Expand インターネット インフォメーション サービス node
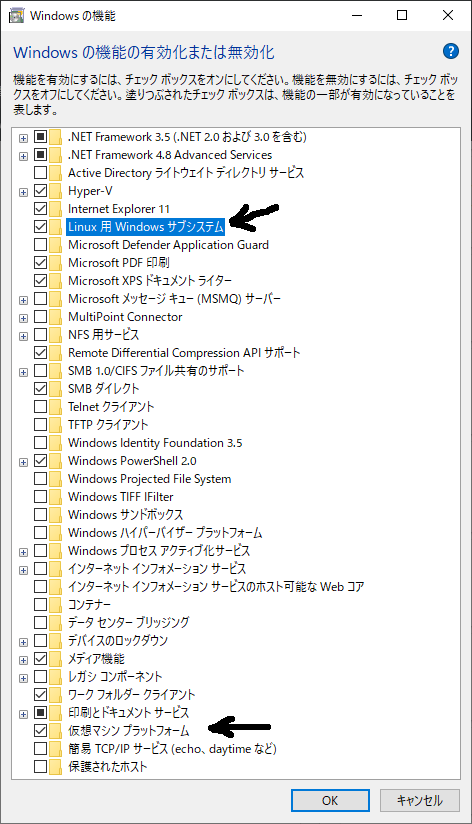 pyautogui.click(x=23, y=570)
